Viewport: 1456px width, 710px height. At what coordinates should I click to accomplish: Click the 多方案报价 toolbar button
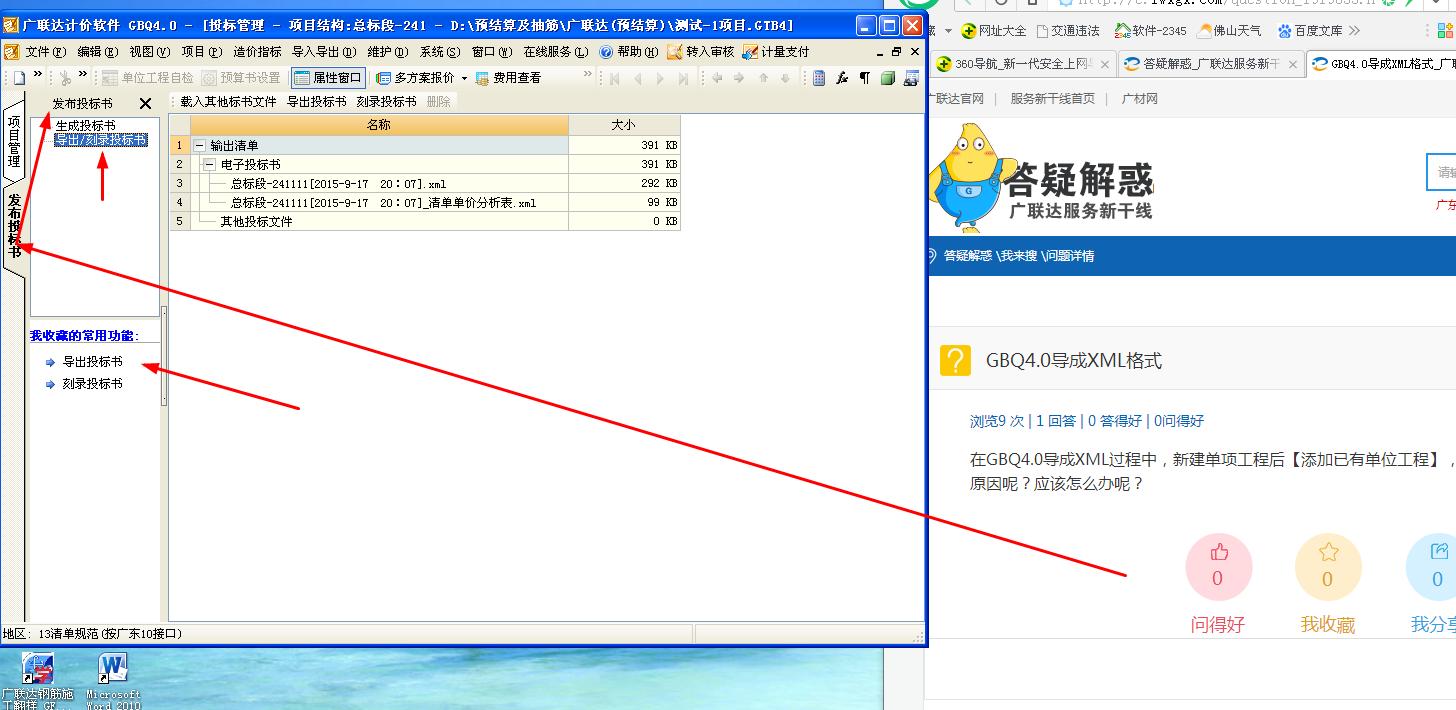[x=415, y=78]
